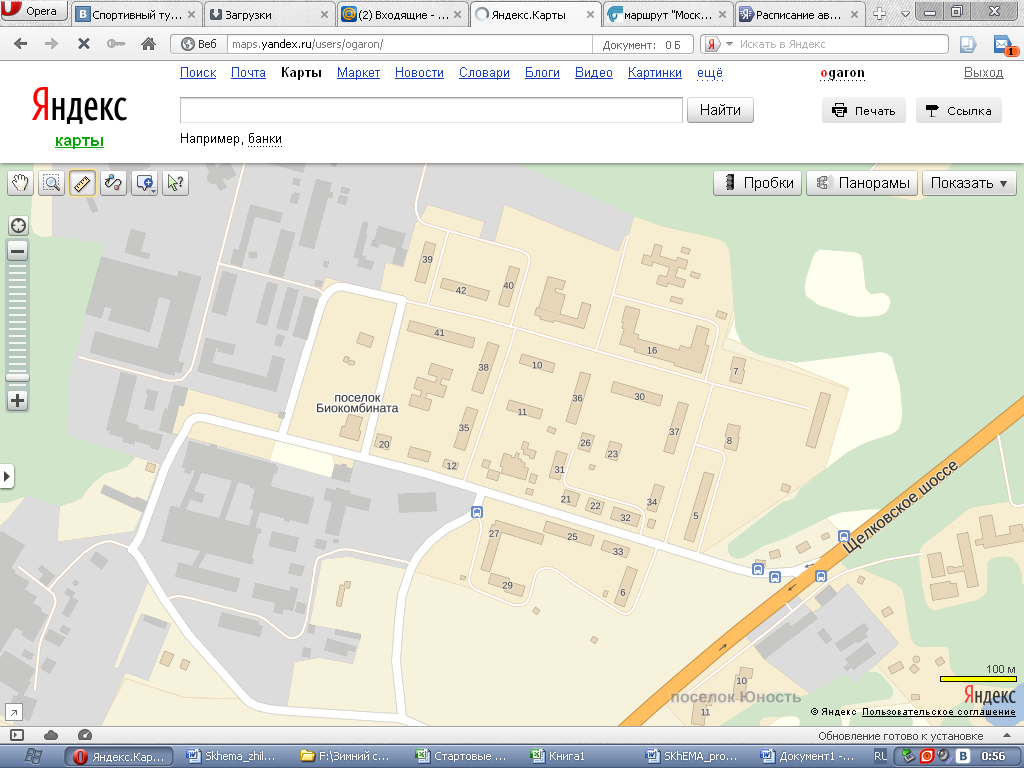
Task: Open the Словари link
Action: click(484, 72)
